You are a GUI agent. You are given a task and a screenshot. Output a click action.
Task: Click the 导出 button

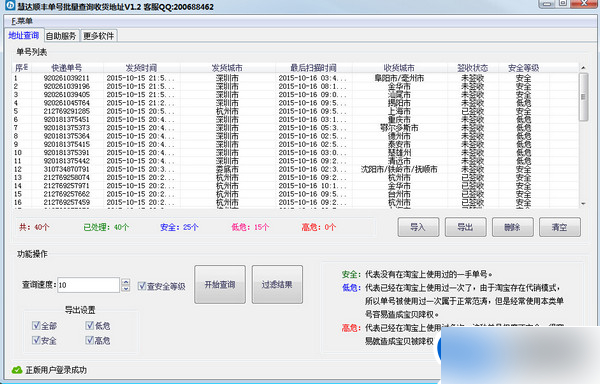pos(466,227)
